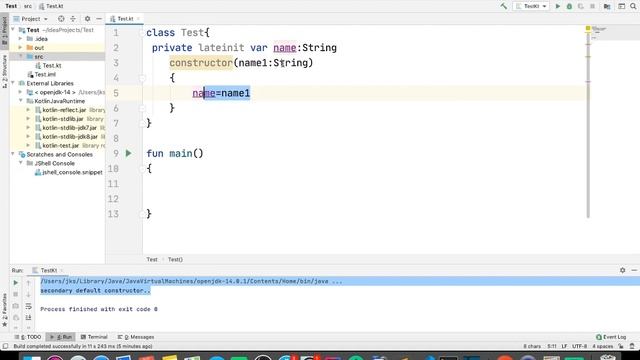Screen dimensions: 640x360
Task: Open Run panel gear settings
Action: (x=622, y=270)
